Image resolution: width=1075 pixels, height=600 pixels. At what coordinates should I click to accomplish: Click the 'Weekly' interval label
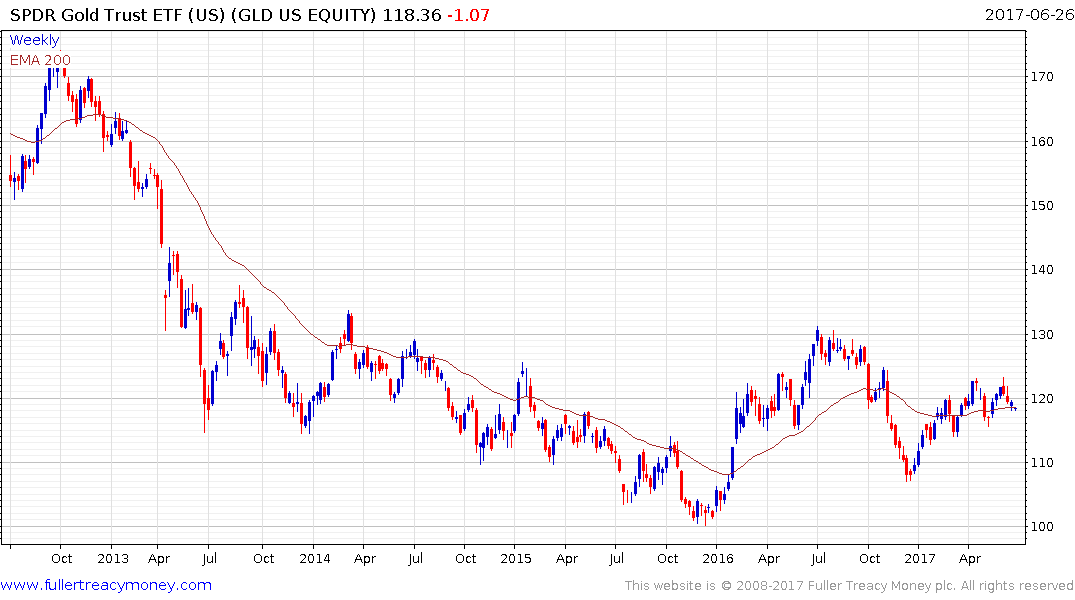(x=34, y=40)
